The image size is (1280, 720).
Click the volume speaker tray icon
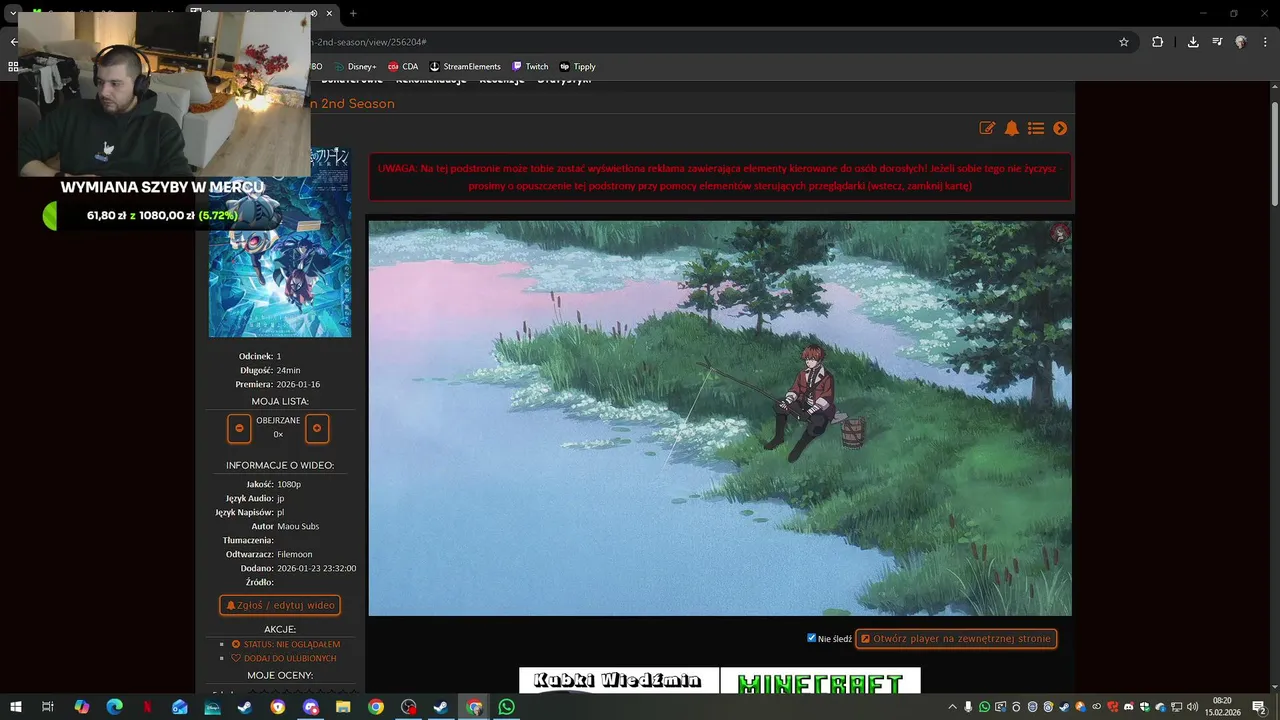point(1192,707)
